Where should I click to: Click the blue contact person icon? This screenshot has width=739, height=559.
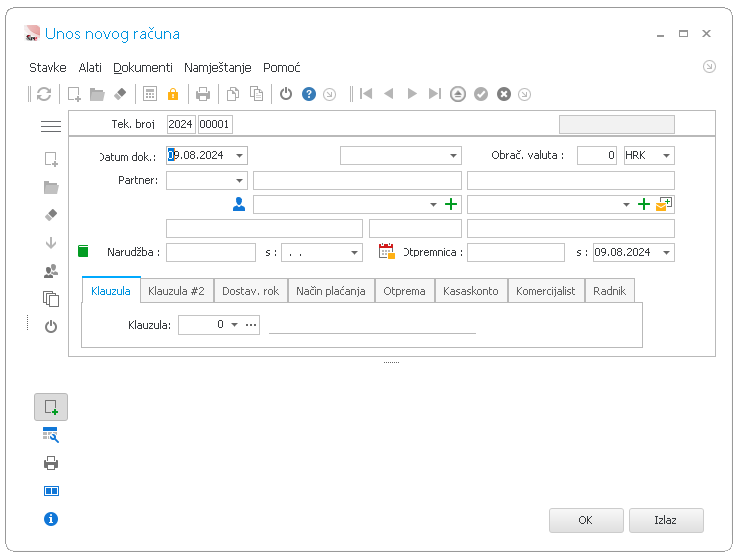coord(239,204)
